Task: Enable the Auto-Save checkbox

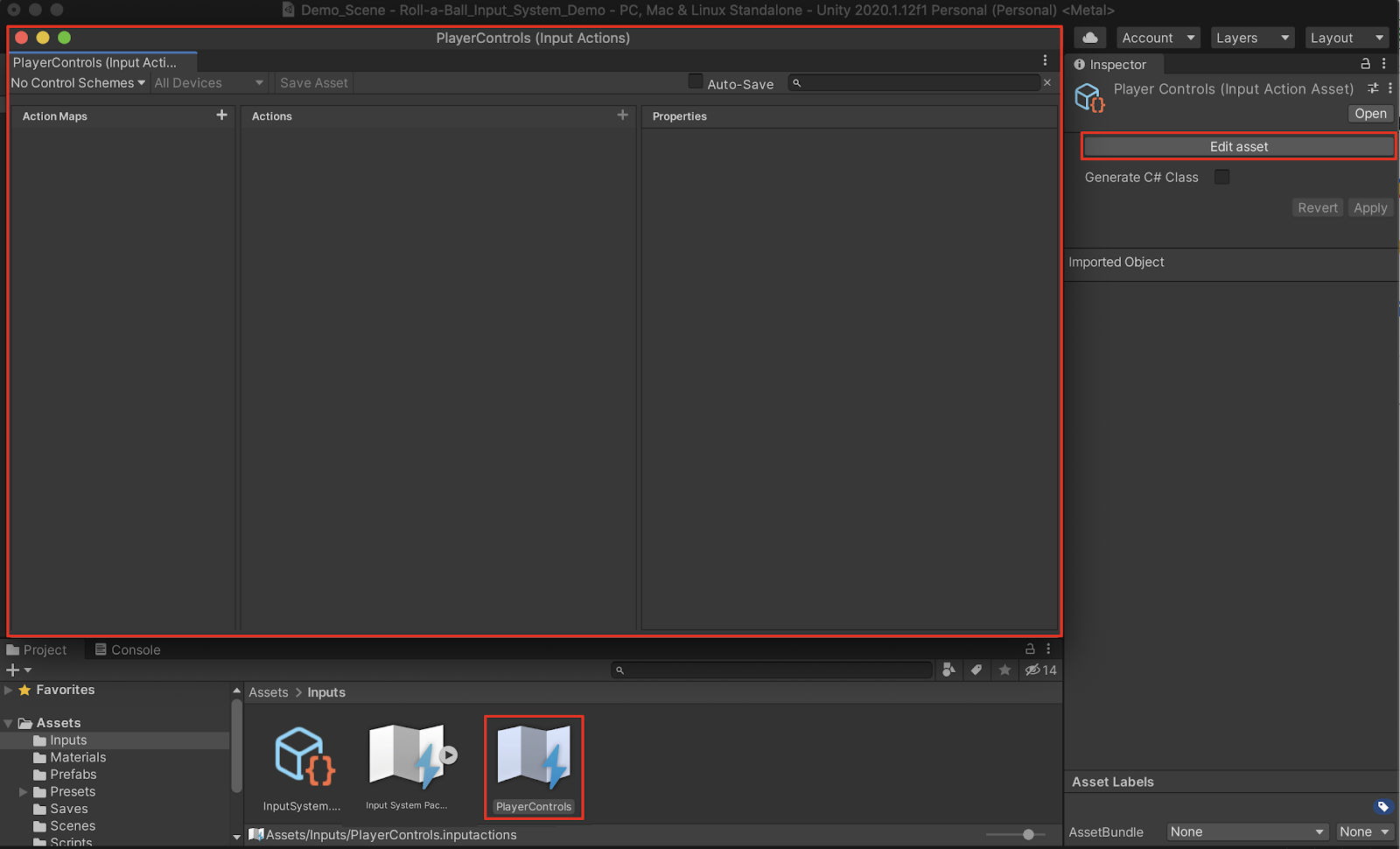Action: (696, 82)
